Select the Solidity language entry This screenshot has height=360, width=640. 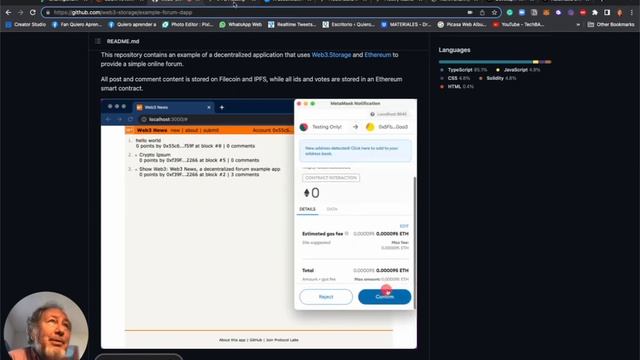498,78
